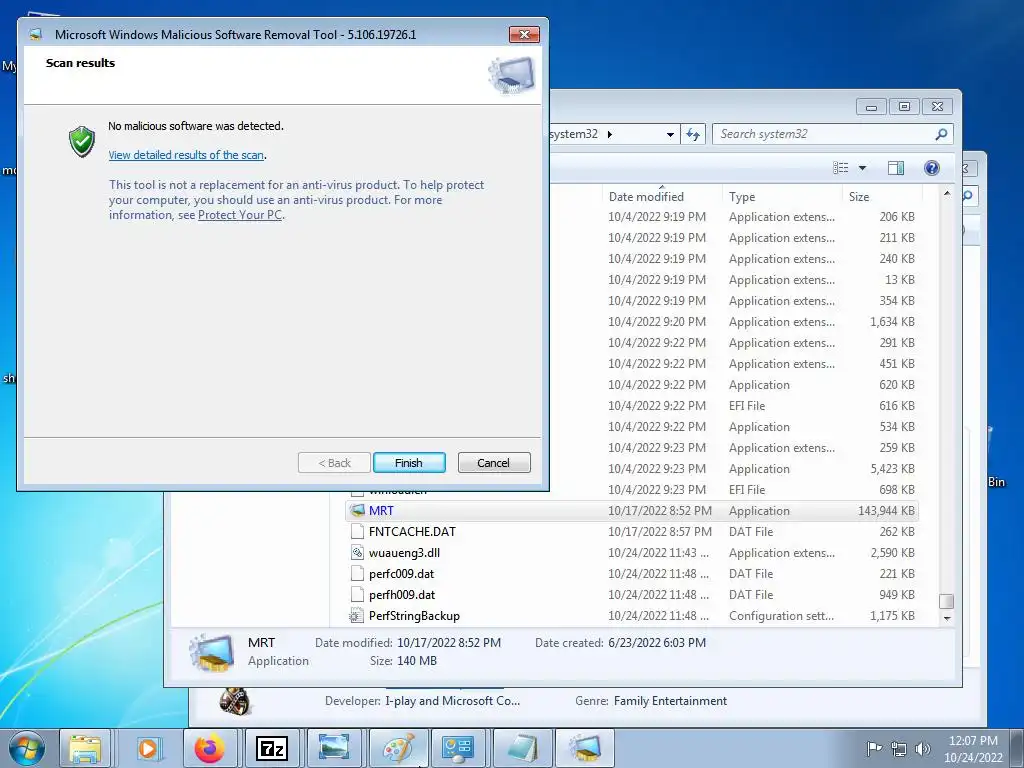The image size is (1024, 768).
Task: Open the Notepad taskbar icon
Action: [523, 748]
